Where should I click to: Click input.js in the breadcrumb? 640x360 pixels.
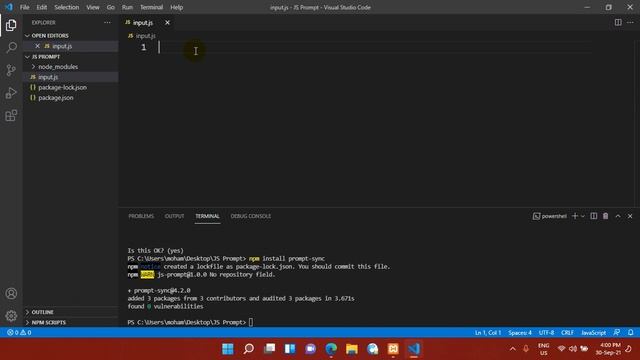(x=145, y=36)
